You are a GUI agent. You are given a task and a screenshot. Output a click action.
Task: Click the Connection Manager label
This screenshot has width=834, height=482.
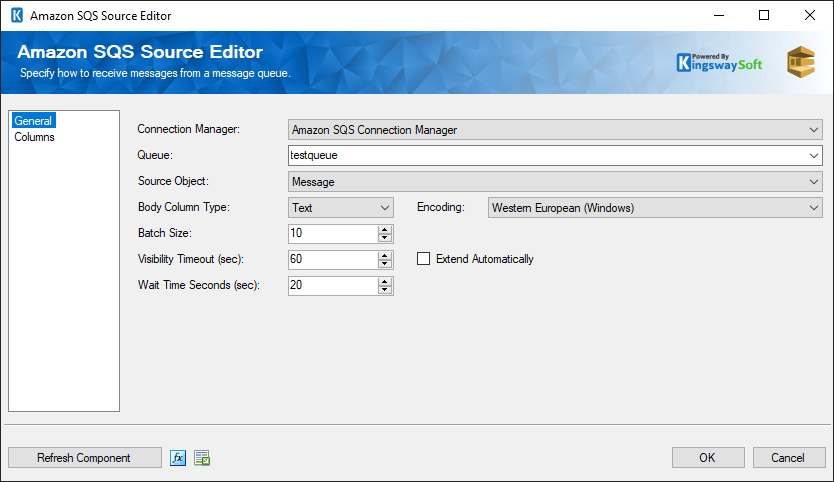[x=189, y=129]
